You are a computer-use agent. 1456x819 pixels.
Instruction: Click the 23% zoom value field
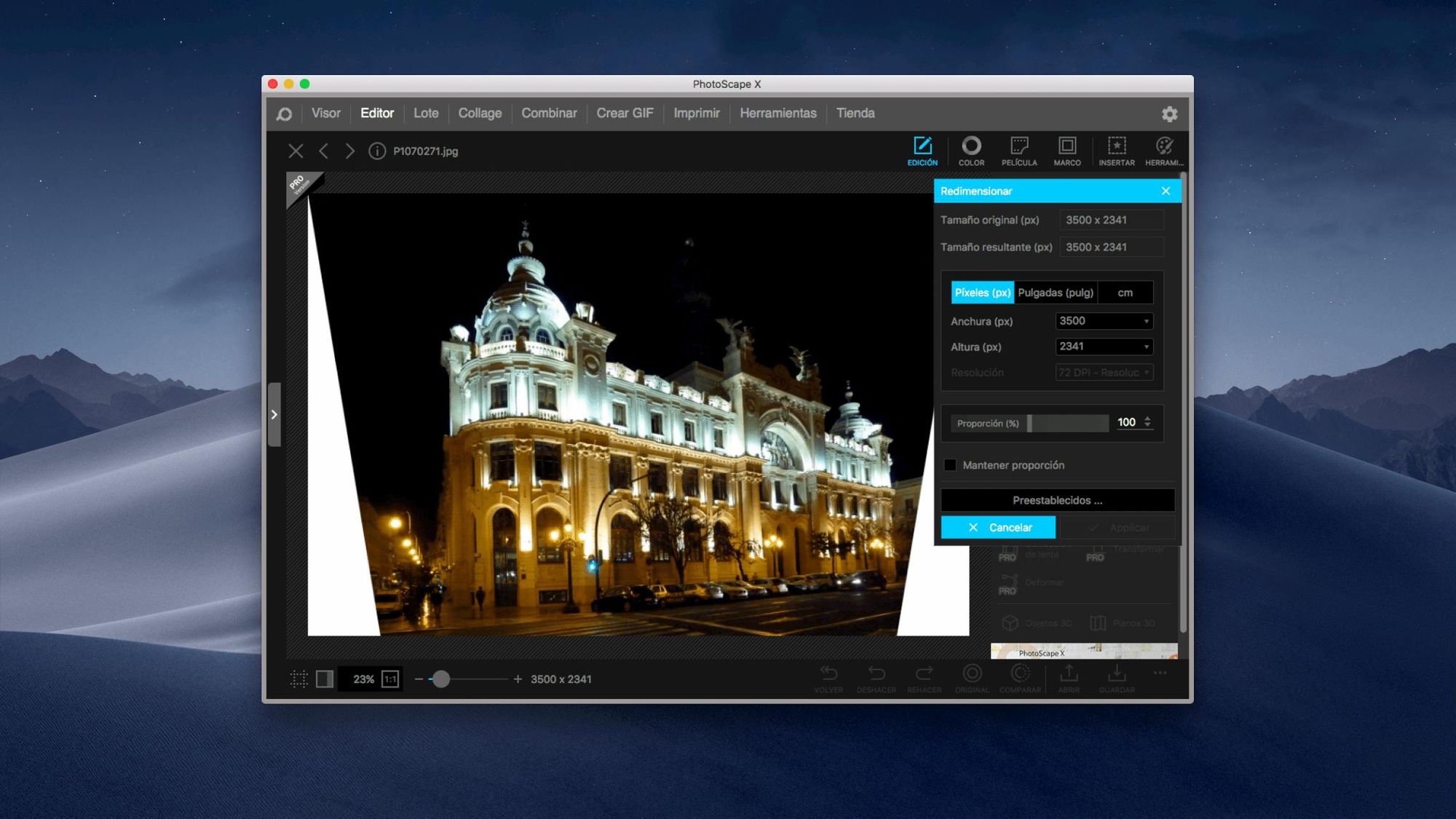point(362,679)
